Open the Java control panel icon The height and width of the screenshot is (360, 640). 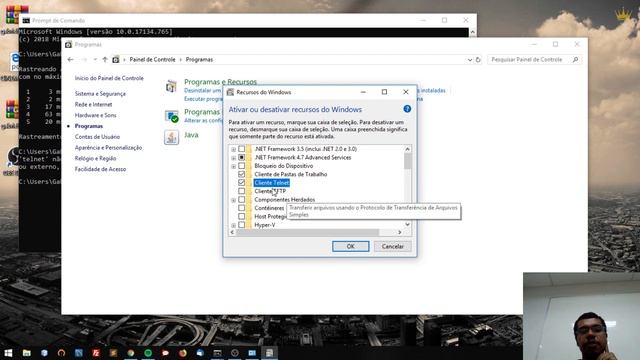171,137
